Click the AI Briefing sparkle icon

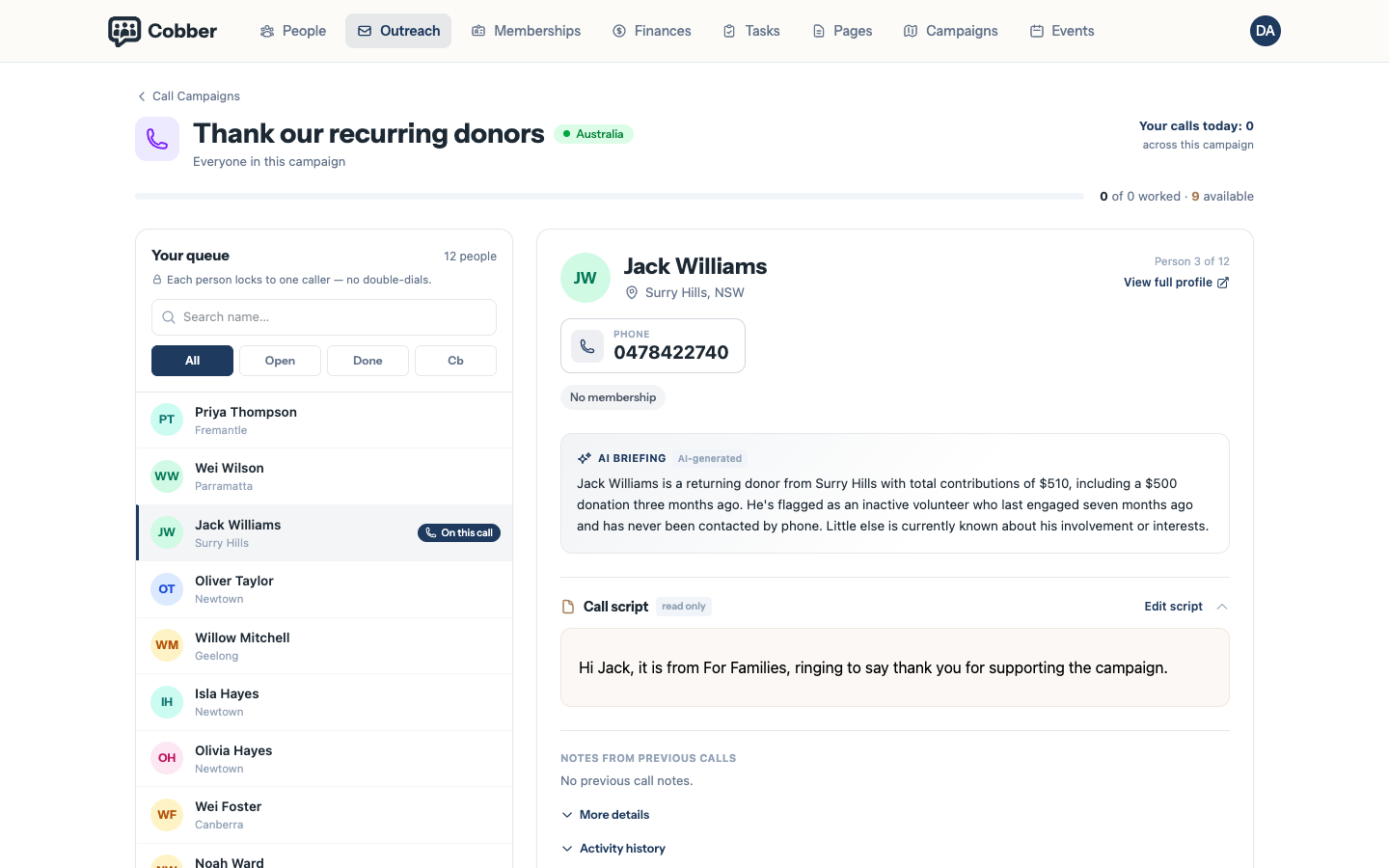click(584, 459)
